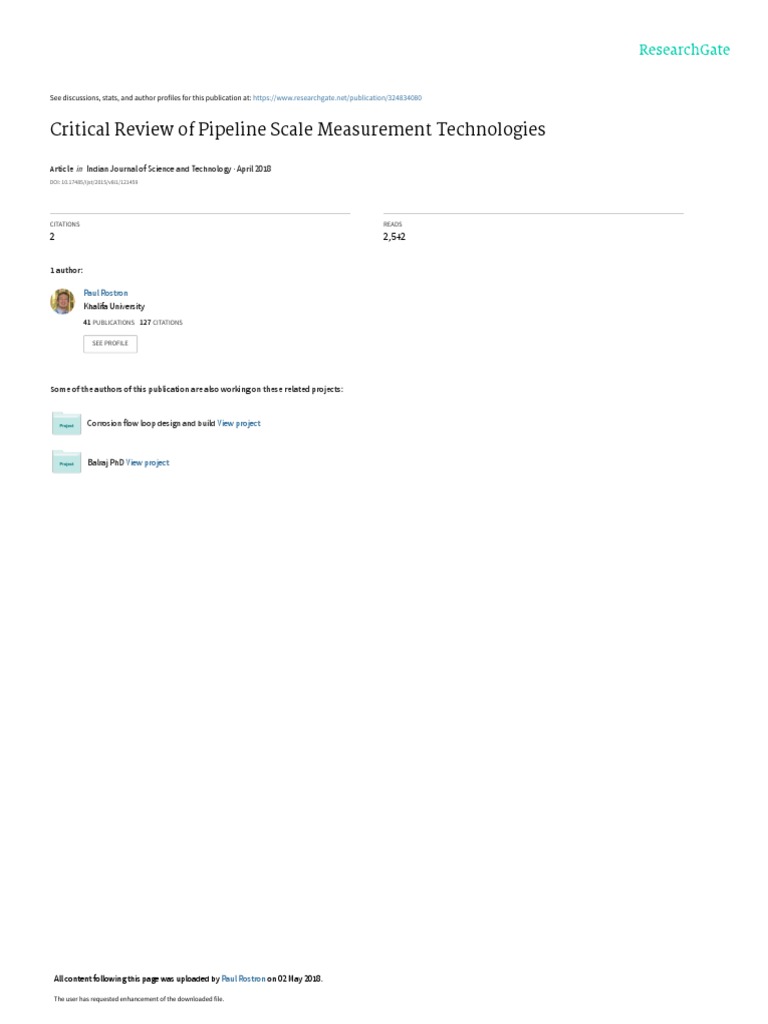Click the reads count of 2,542
The width and height of the screenshot is (768, 1024).
point(394,236)
